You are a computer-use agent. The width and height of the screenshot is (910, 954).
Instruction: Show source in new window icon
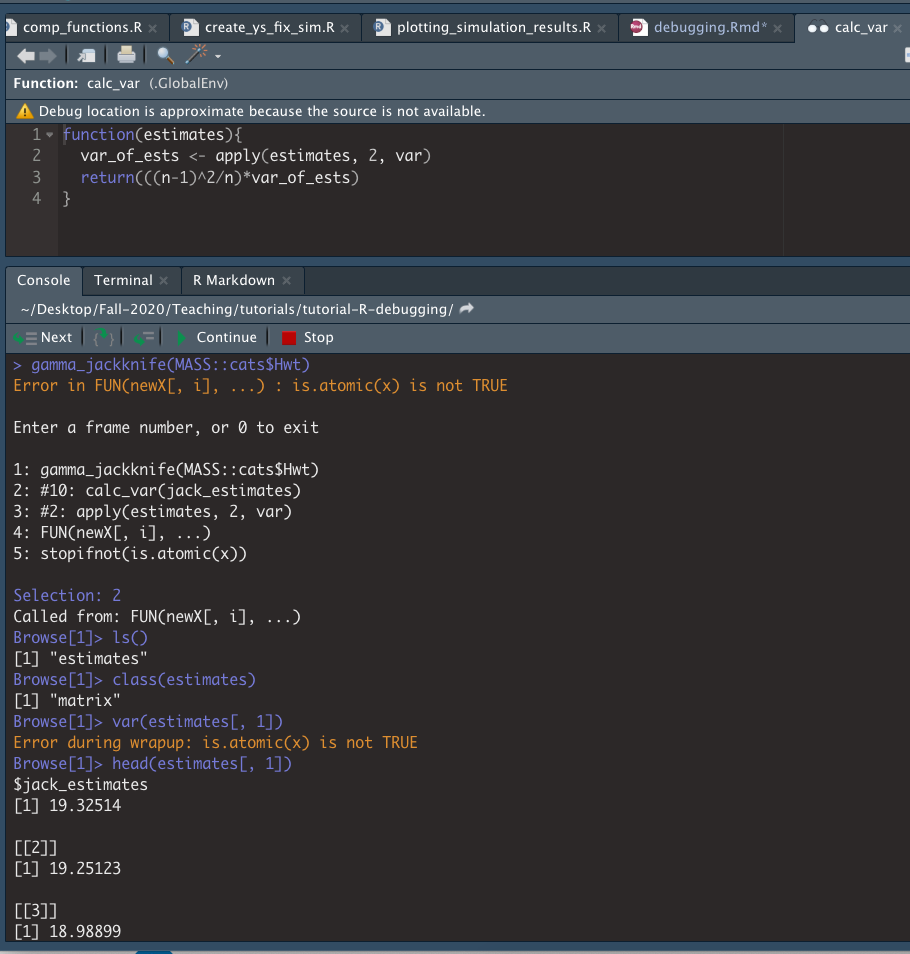click(86, 56)
